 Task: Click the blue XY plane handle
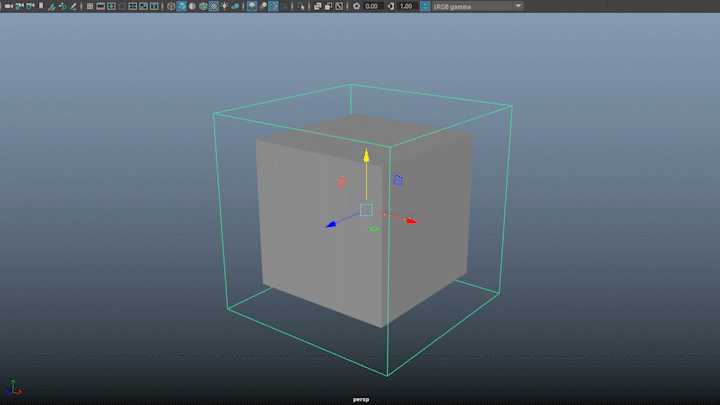pyautogui.click(x=398, y=180)
